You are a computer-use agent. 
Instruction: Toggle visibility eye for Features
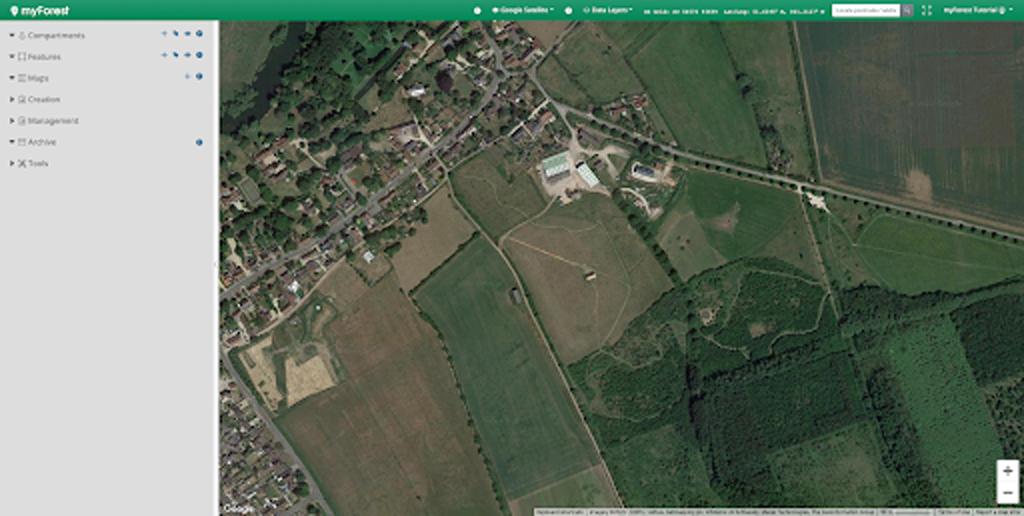pyautogui.click(x=187, y=56)
